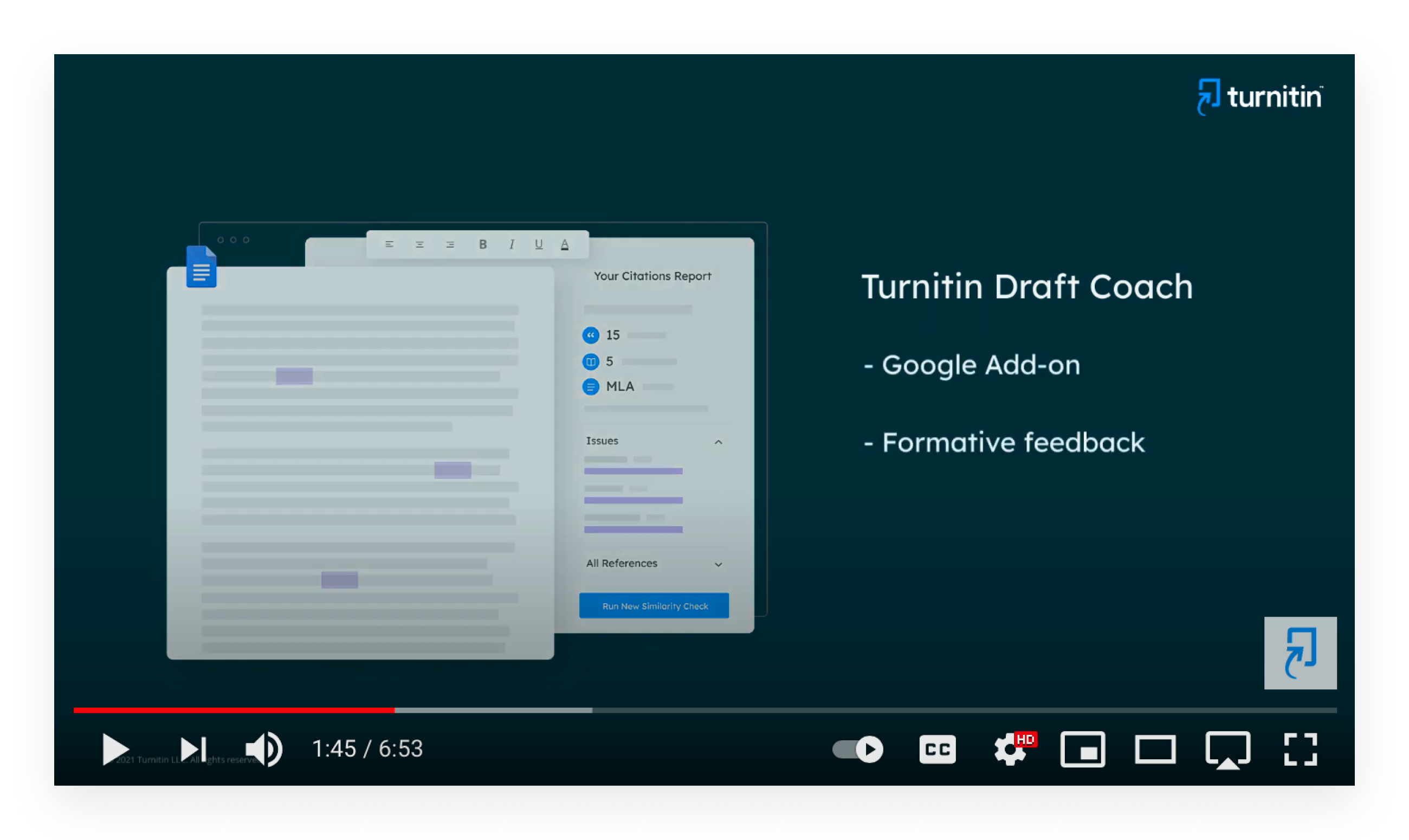Click the Google Docs file icon

[x=201, y=267]
